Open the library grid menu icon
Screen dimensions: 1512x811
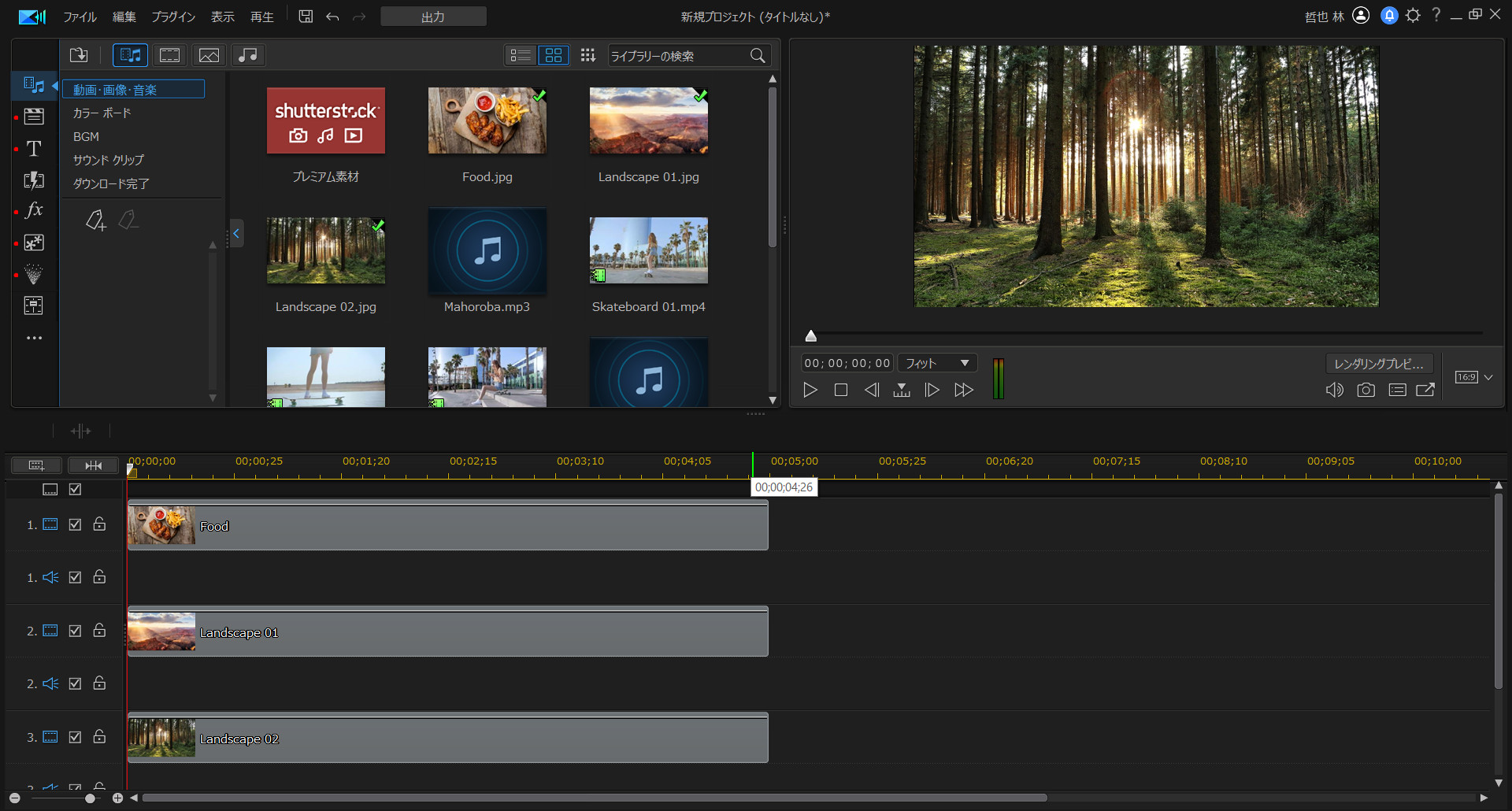[x=587, y=55]
